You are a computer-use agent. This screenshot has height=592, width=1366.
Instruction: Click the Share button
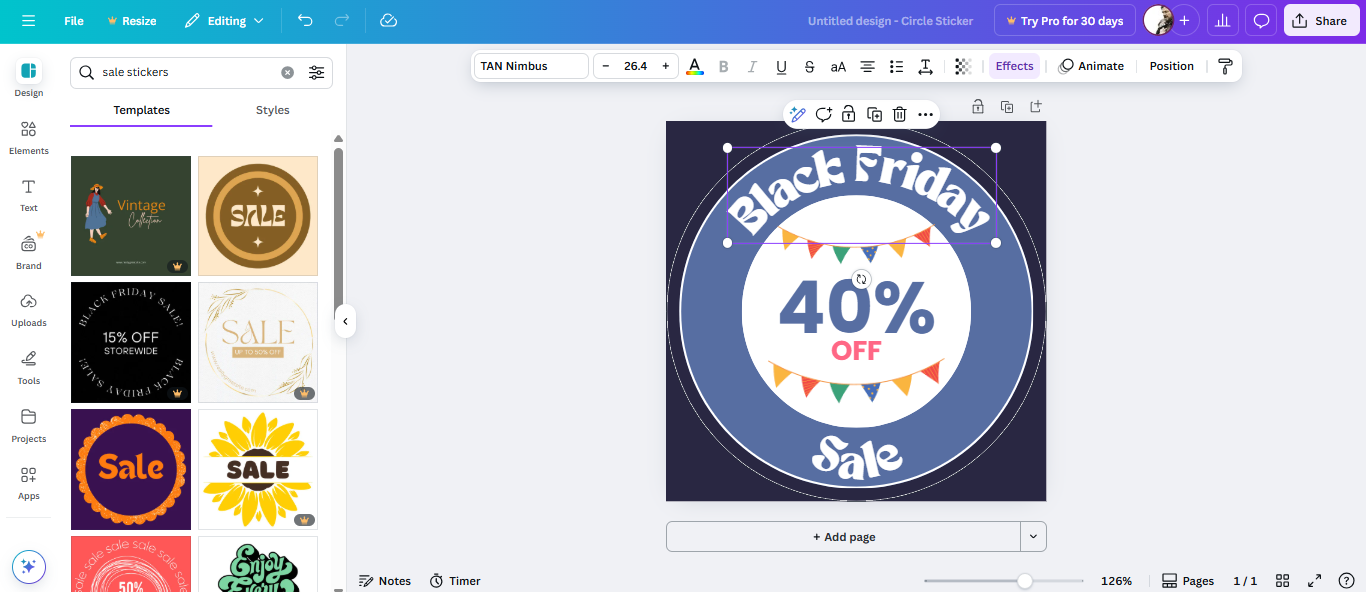tap(1321, 21)
